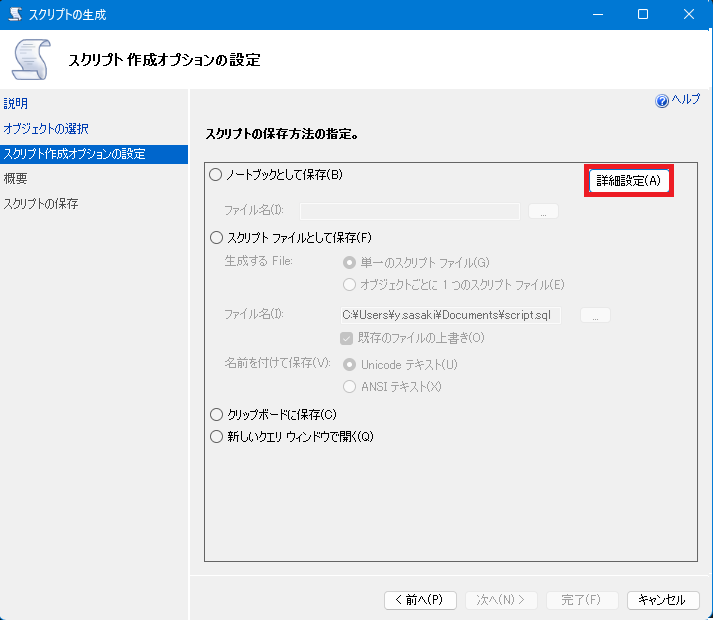Viewport: 713px width, 620px height.
Task: Browse for notebook file name button
Action: click(x=543, y=211)
